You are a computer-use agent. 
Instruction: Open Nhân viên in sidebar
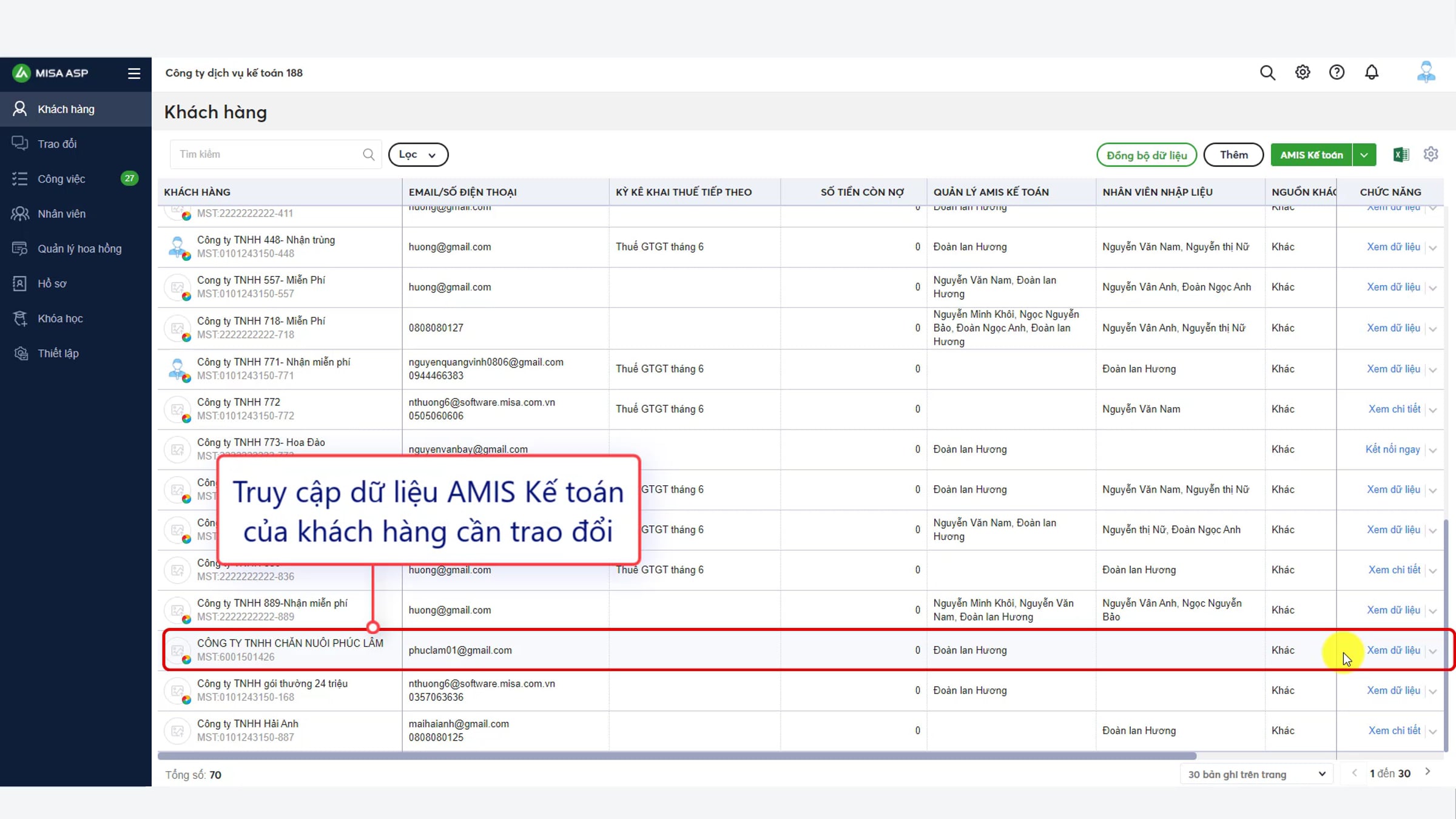76,214
